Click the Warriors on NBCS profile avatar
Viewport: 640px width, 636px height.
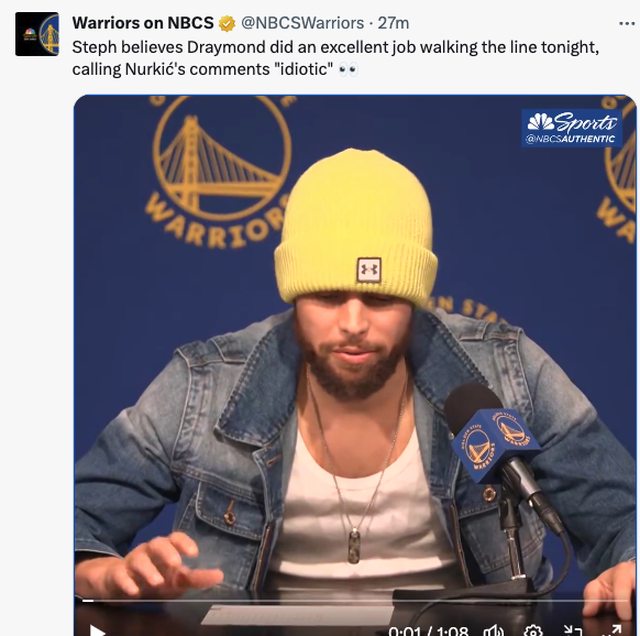click(37, 34)
